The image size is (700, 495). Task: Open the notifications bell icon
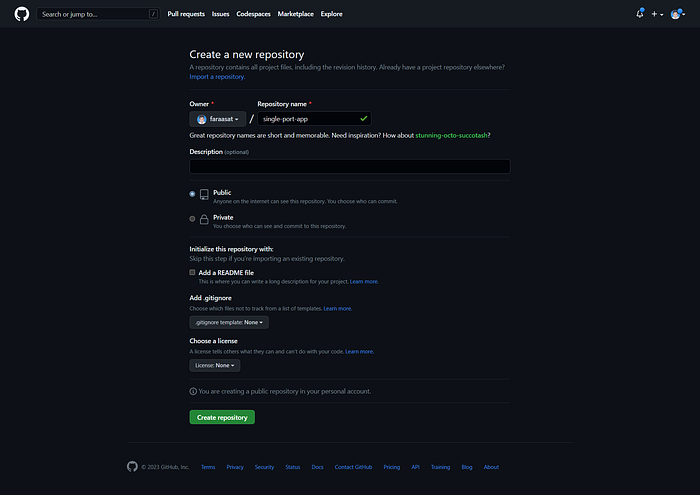coord(640,14)
